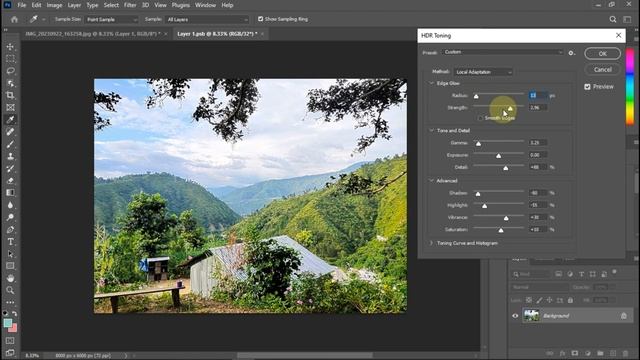Close the HDR Toning dialog with X
The height and width of the screenshot is (360, 640).
point(618,36)
